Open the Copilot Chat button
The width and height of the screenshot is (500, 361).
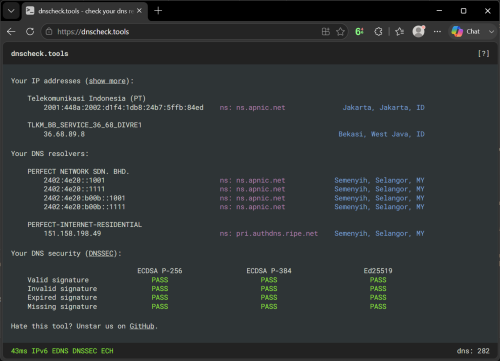[466, 32]
